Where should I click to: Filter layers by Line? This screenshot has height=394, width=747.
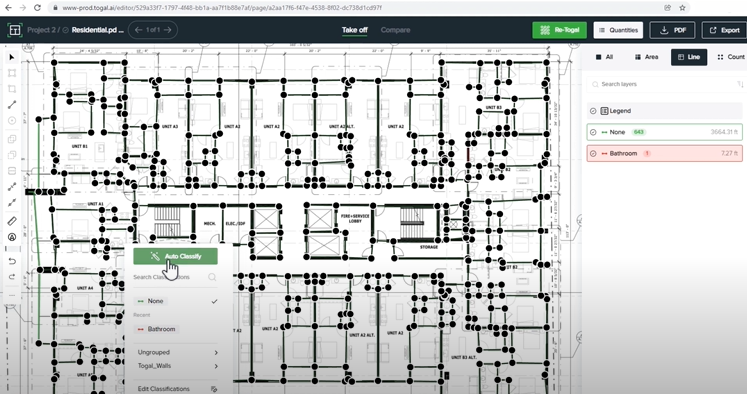689,57
